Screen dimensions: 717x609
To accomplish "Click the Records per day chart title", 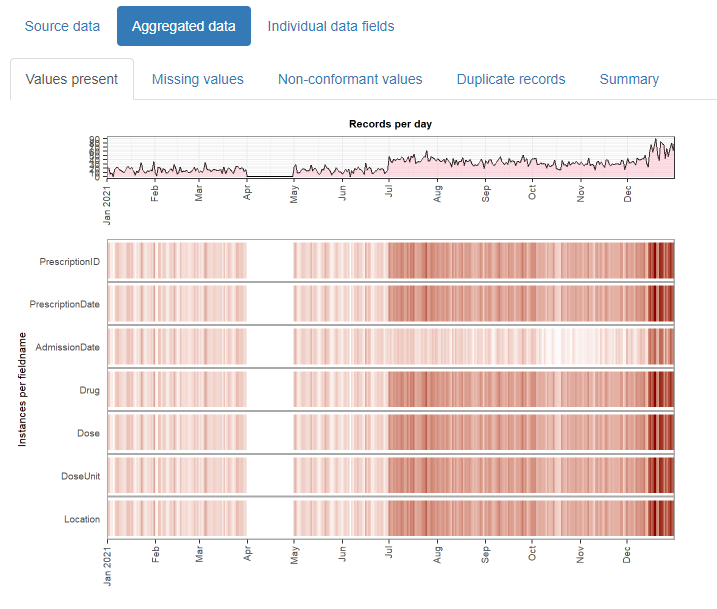I will (390, 124).
